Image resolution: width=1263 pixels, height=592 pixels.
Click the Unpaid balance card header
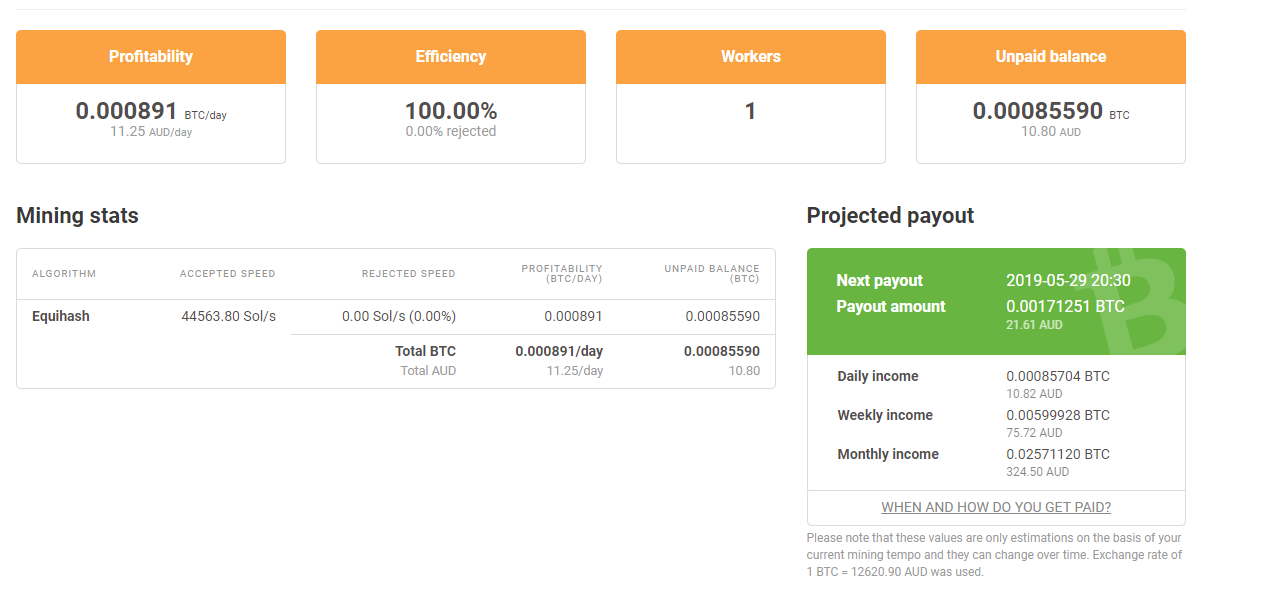(x=1051, y=57)
